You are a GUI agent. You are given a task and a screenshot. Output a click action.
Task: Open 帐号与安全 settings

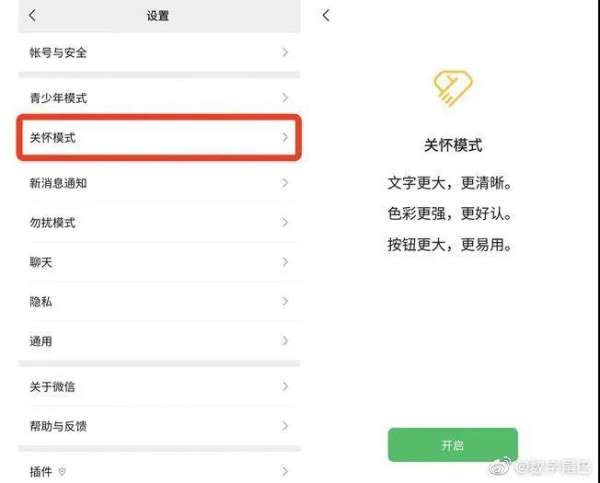(x=159, y=52)
